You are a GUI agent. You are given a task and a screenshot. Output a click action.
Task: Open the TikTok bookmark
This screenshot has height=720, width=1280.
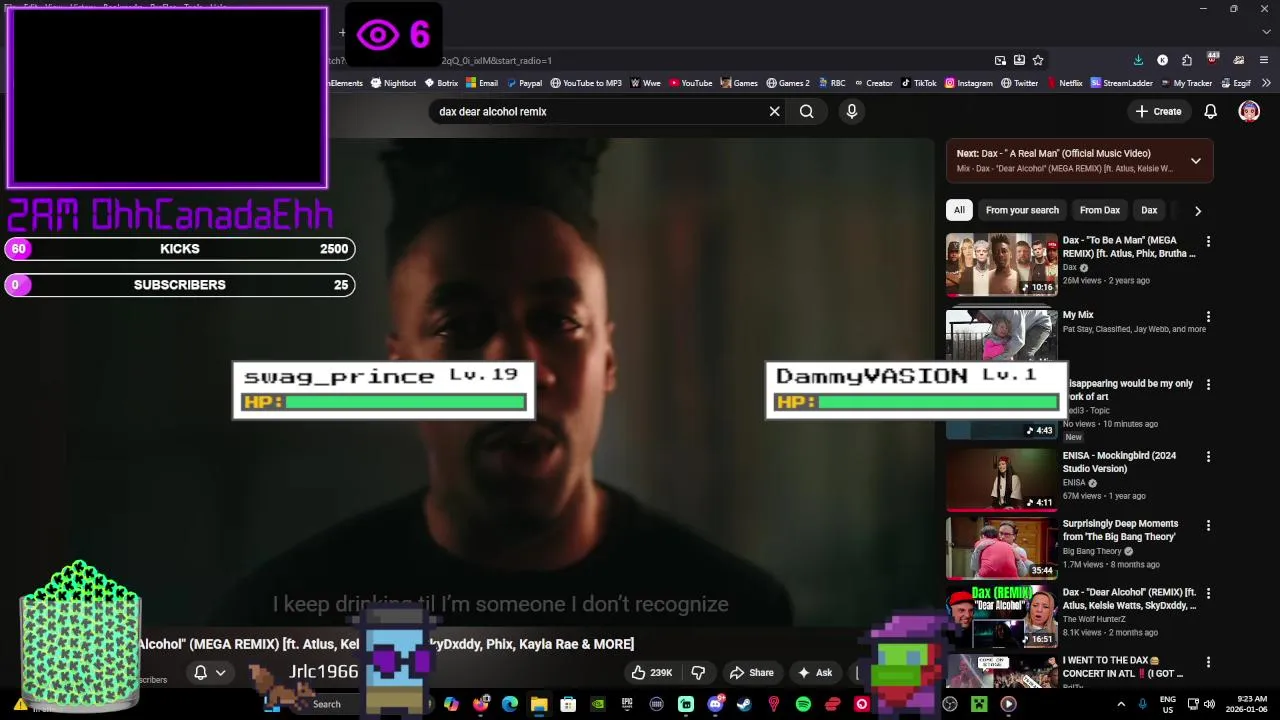point(919,83)
